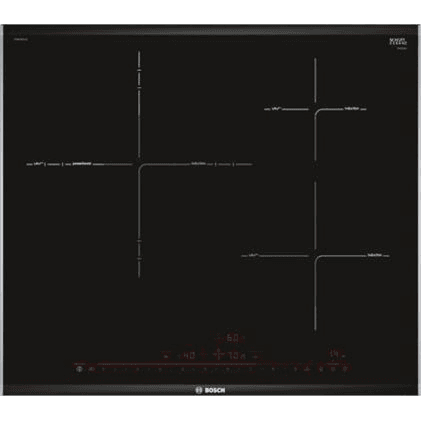Click the powerboost label on large zone
421x421 pixels.
click(82, 164)
